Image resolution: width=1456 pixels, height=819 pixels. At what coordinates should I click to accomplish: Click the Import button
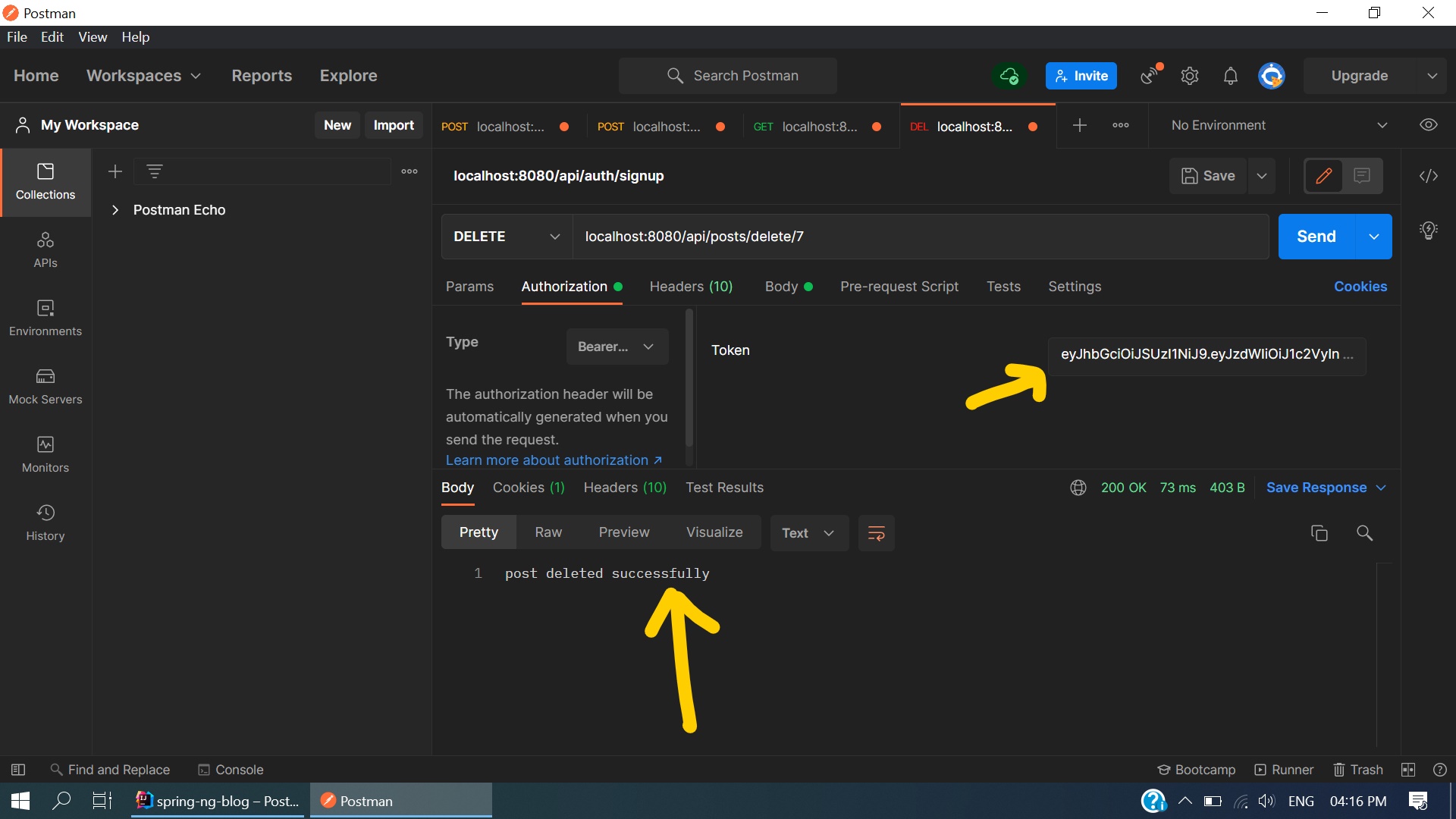tap(394, 125)
